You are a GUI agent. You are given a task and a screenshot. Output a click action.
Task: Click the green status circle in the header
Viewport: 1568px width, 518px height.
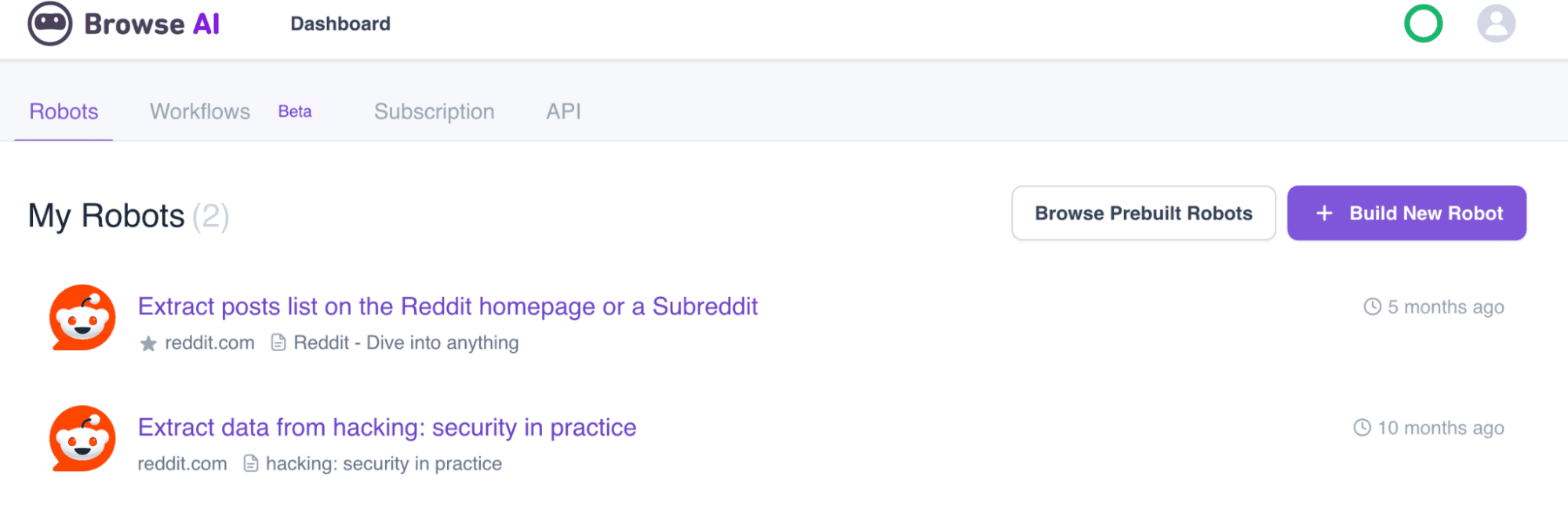tap(1422, 24)
